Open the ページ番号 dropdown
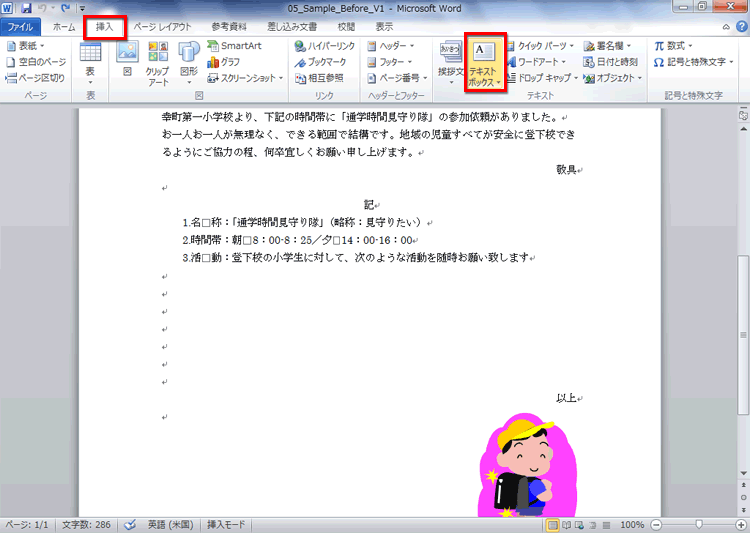Viewport: 750px width, 533px height. tap(397, 78)
